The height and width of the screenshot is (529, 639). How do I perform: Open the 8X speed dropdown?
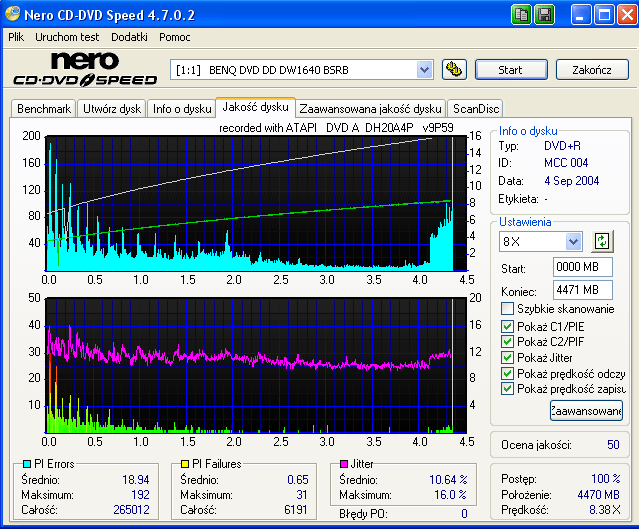coord(573,242)
